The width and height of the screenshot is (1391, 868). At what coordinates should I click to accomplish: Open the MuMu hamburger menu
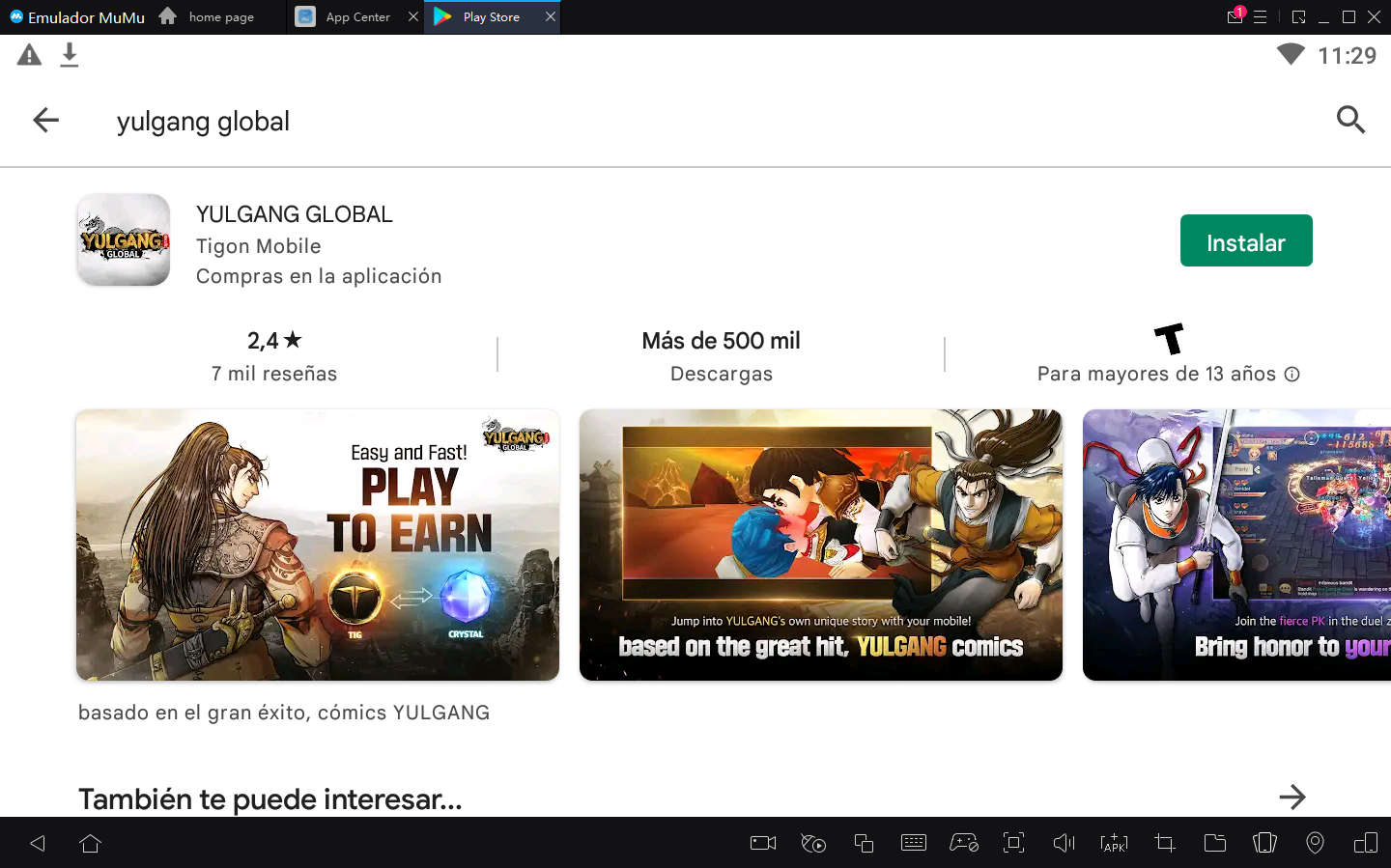(1260, 17)
